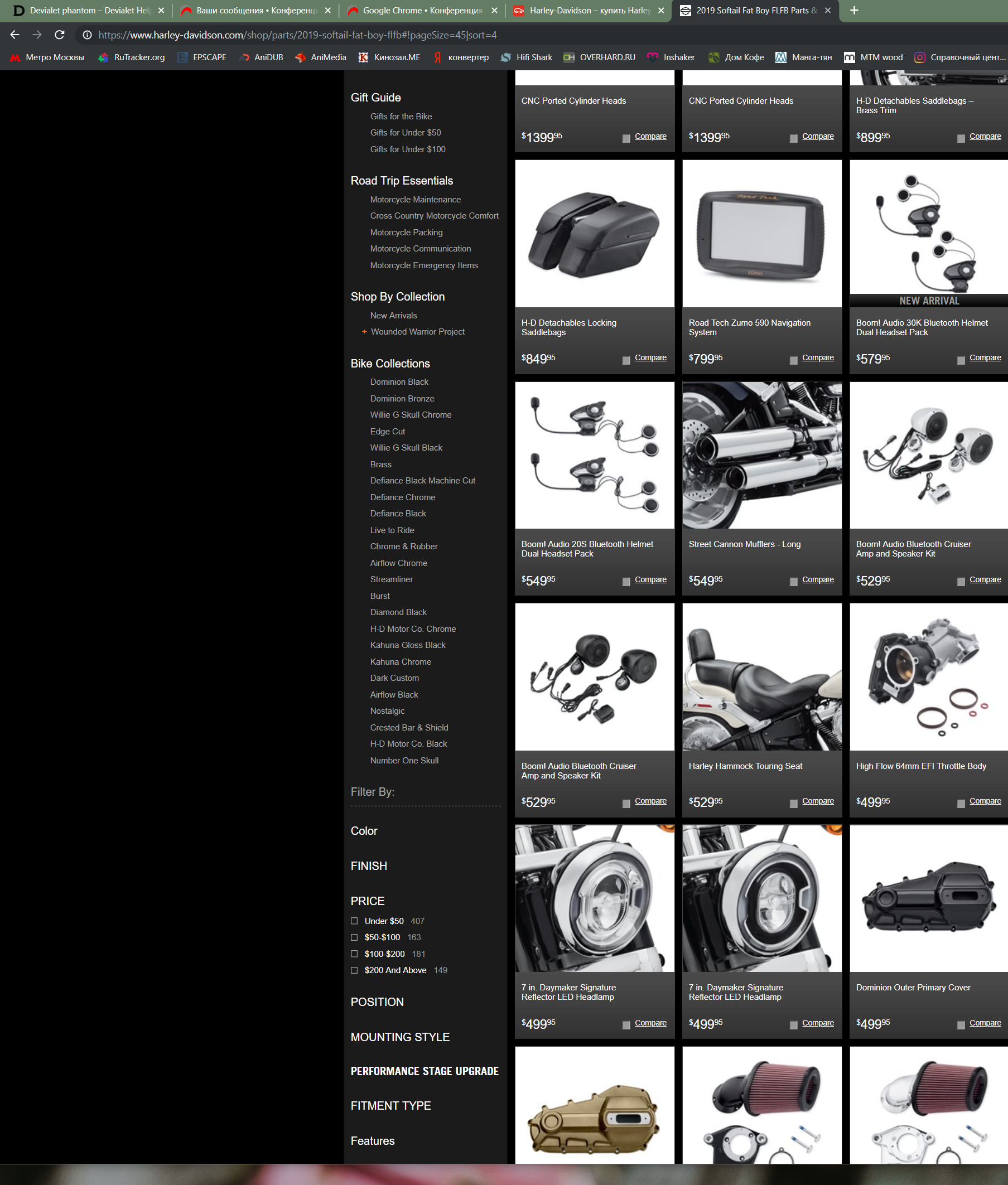
Task: Expand the FITMENT TYPE filter section
Action: point(391,1106)
